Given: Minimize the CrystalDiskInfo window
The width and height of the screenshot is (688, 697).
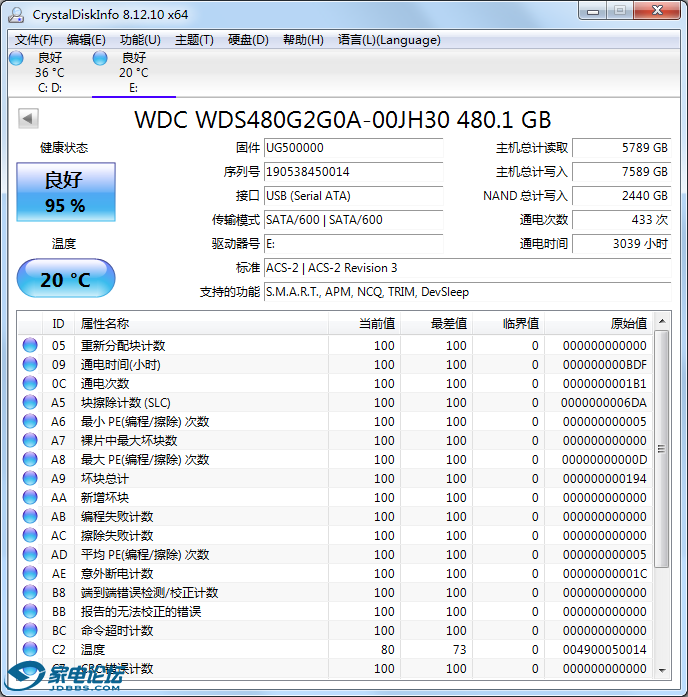Looking at the screenshot, I should (x=593, y=11).
